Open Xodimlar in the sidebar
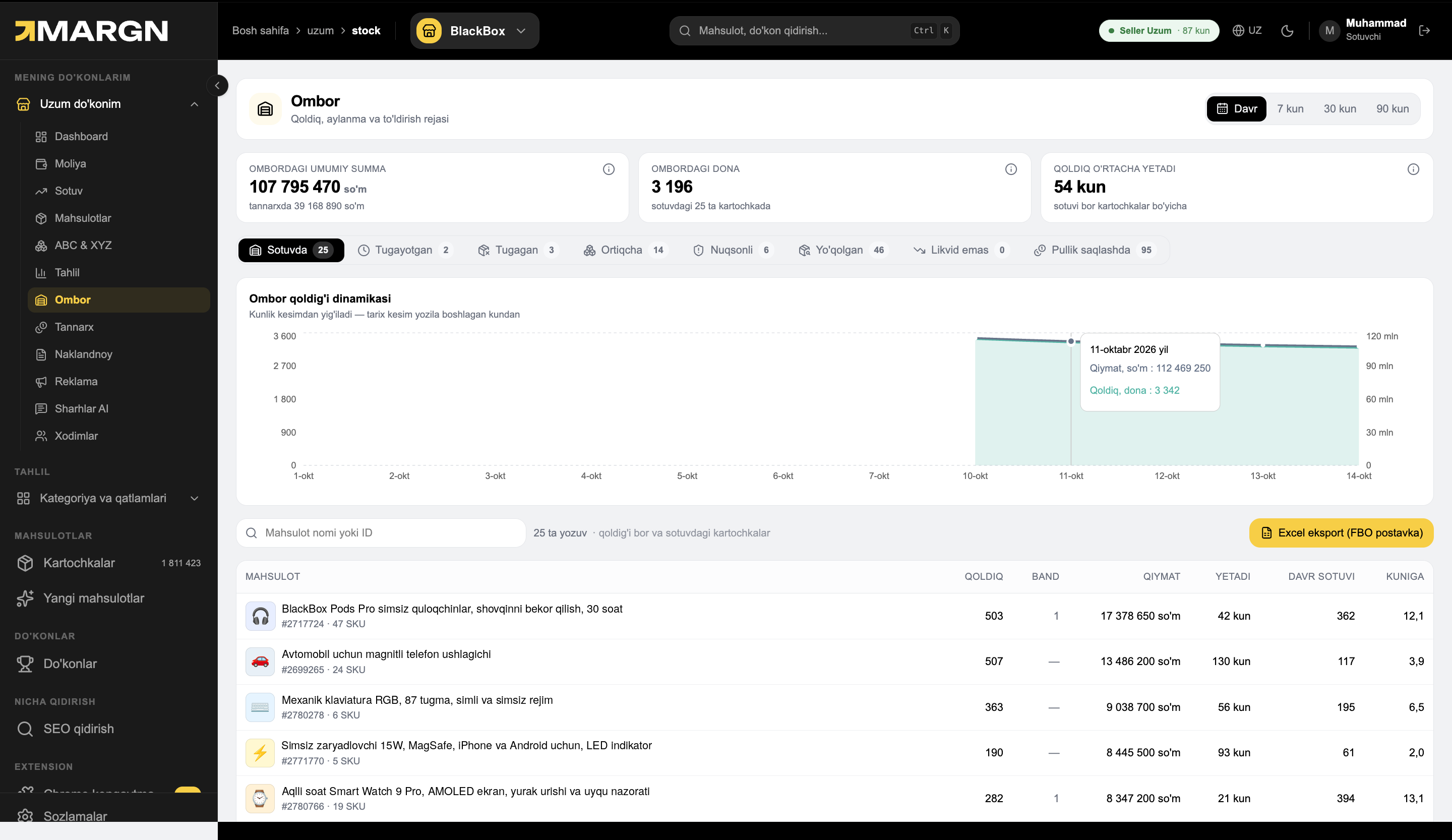 pos(118,436)
